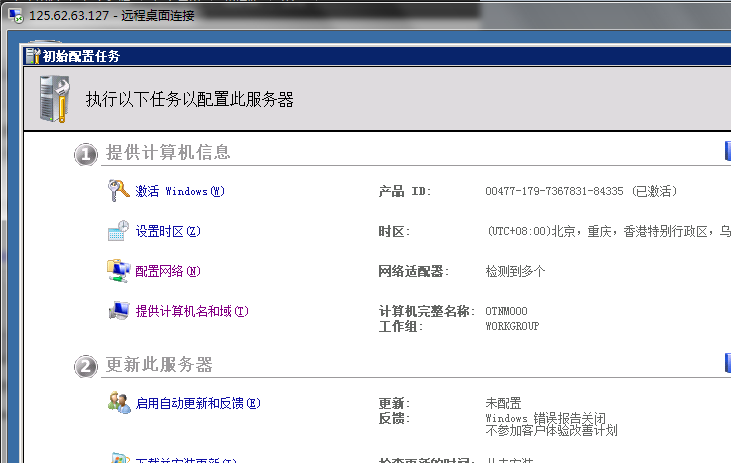The image size is (731, 463).
Task: Click the key icon beside 激活 Windows
Action: tap(118, 190)
